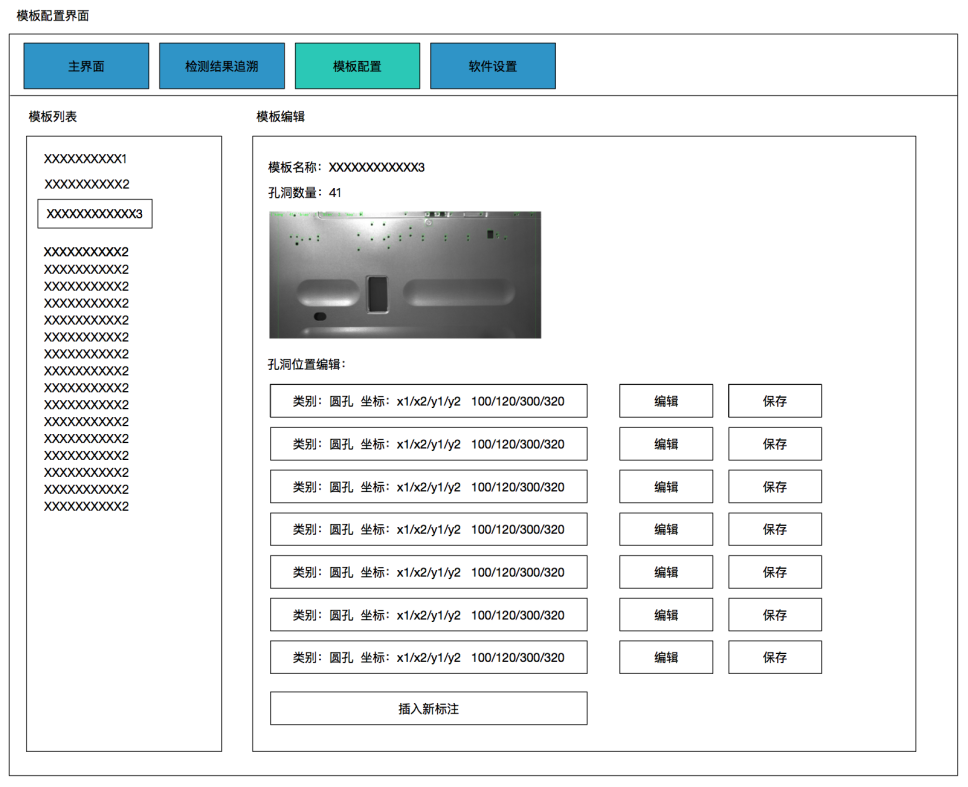Click the first hole's 类别/坐标 field
The image size is (968, 787).
point(428,401)
